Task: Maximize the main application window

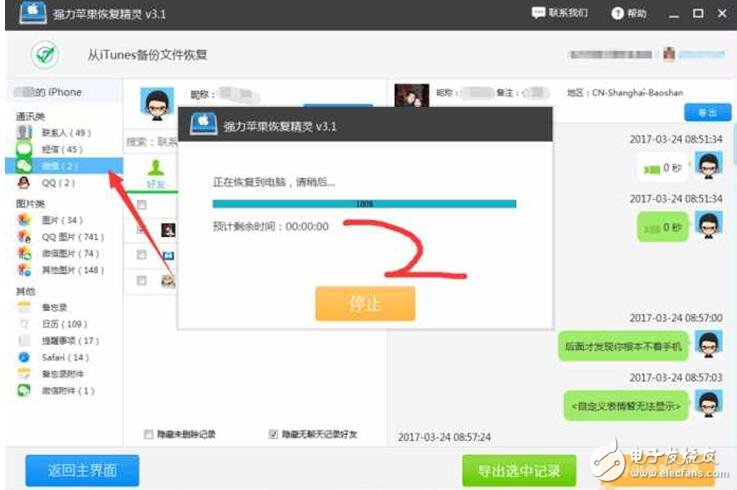Action: pos(698,13)
